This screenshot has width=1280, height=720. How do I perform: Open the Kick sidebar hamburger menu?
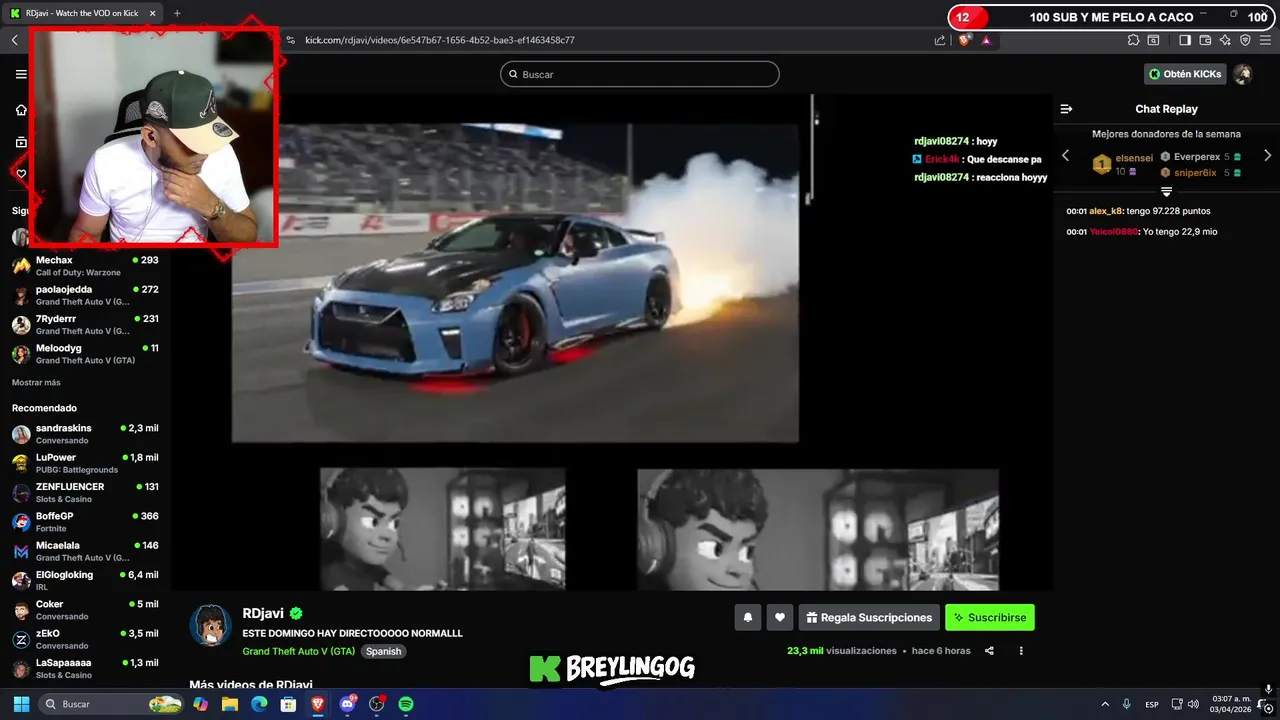21,74
